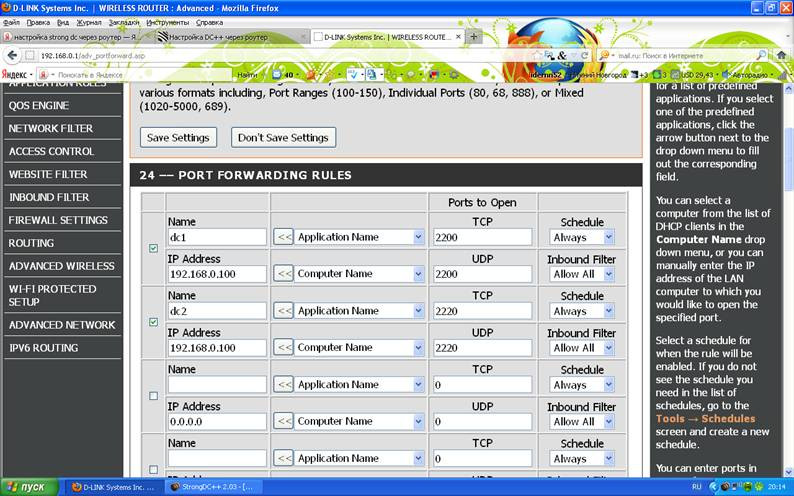The image size is (794, 496).
Task: Click the TCP port field containing 2200
Action: click(482, 237)
